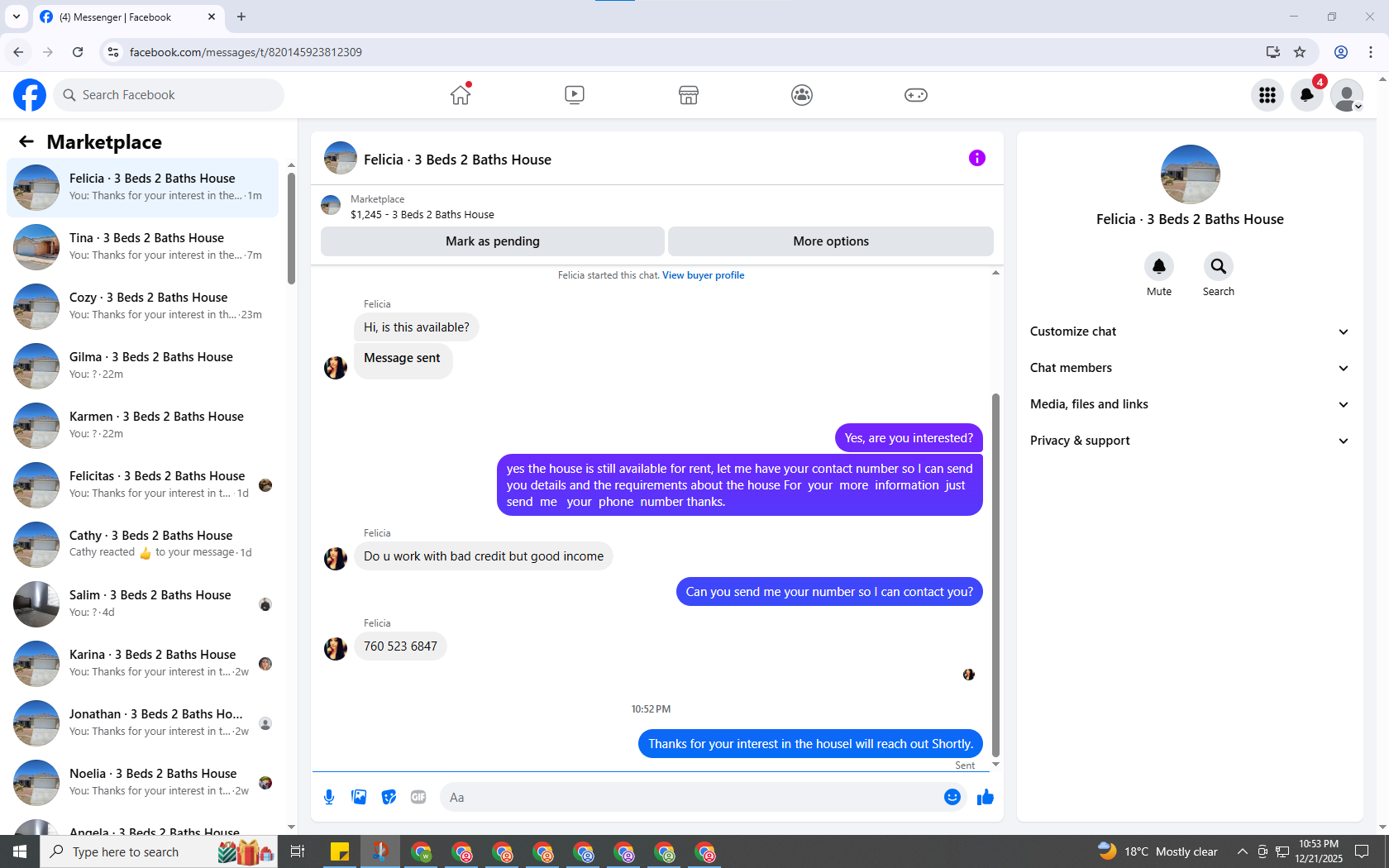Viewport: 1389px width, 868px height.
Task: Open the tab search dropdown
Action: 17,17
